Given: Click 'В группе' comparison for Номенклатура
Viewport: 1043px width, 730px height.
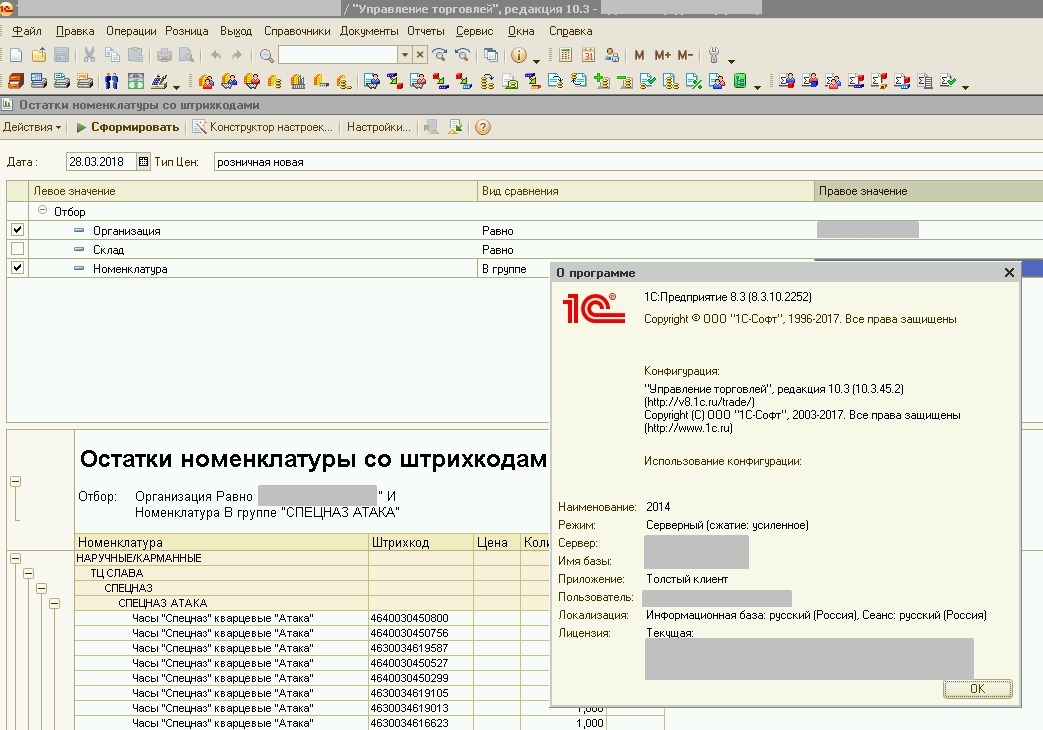Looking at the screenshot, I should tap(504, 269).
